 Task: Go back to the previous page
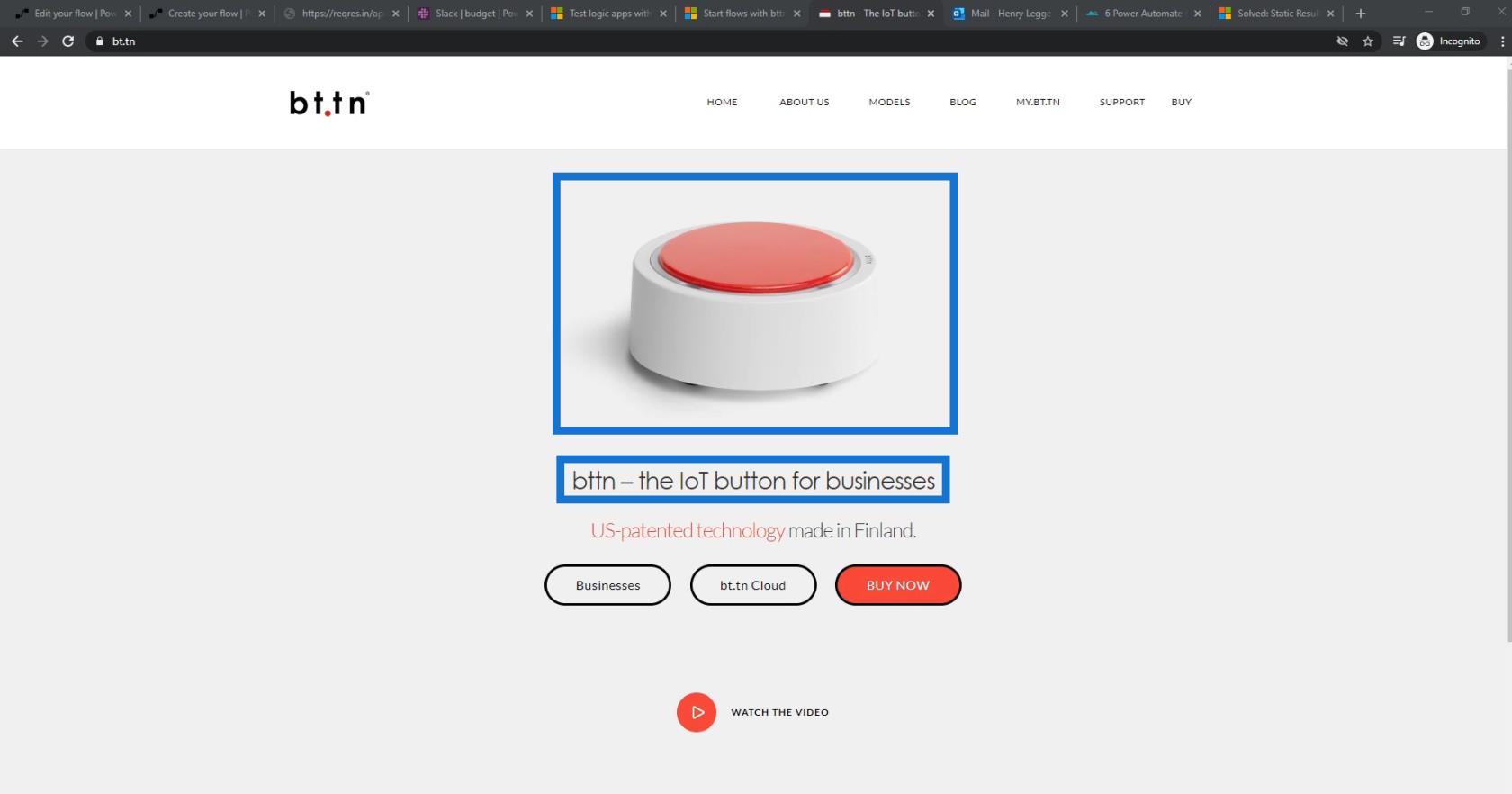pos(17,41)
